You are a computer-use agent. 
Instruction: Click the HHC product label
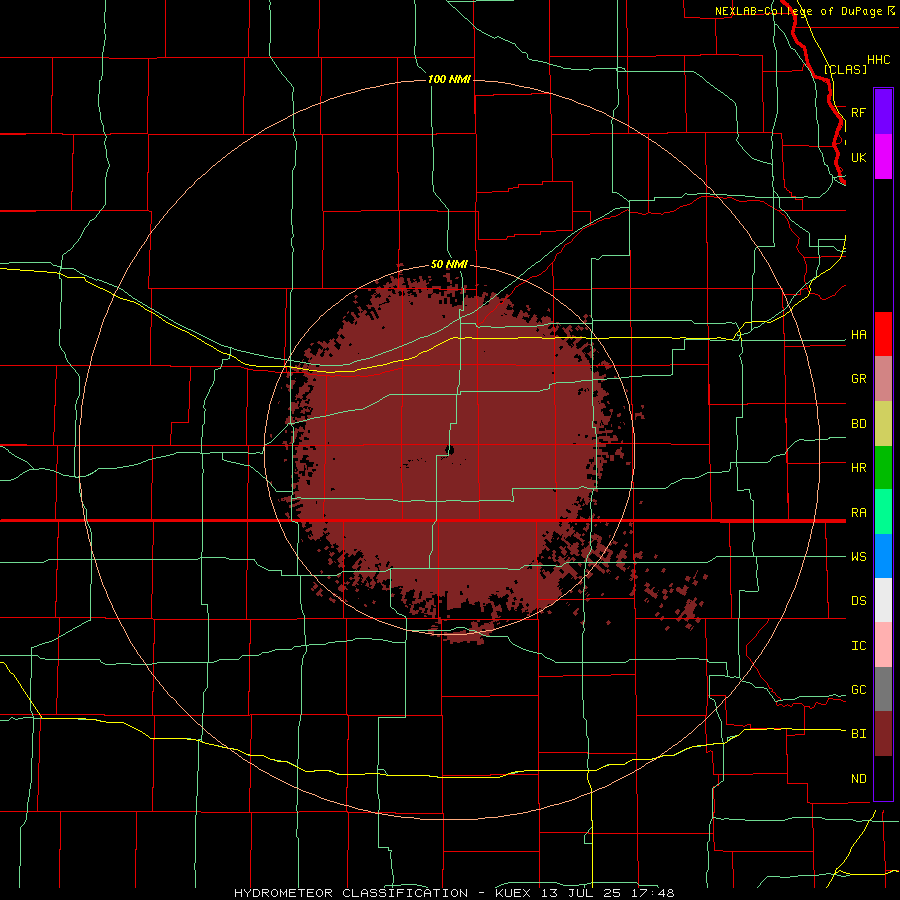878,60
